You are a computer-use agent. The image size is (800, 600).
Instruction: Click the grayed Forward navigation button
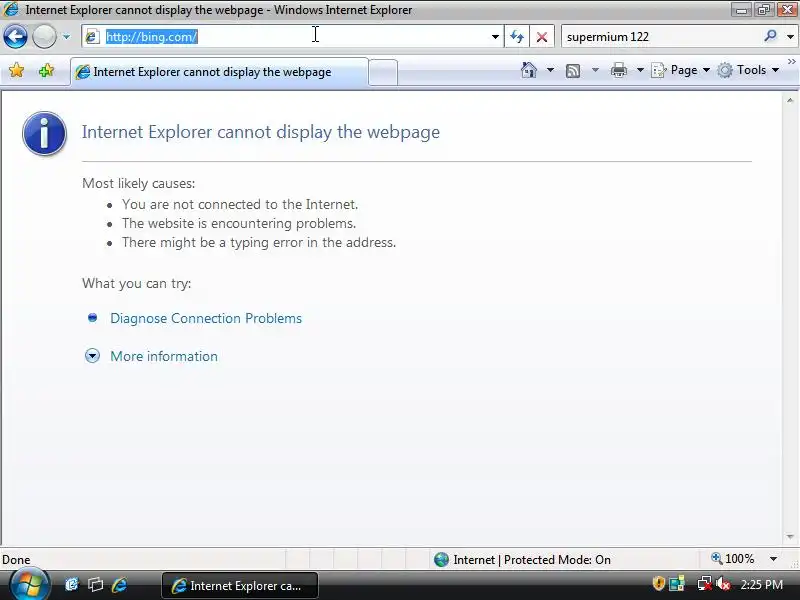44,37
